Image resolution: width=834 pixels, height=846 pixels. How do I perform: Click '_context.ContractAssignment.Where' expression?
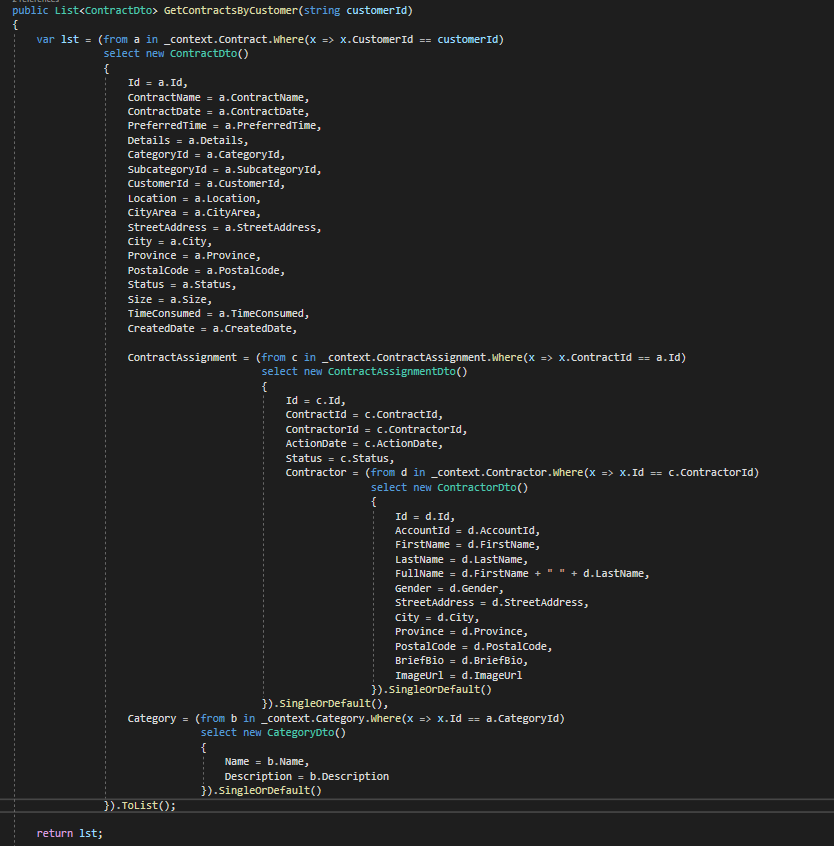422,357
